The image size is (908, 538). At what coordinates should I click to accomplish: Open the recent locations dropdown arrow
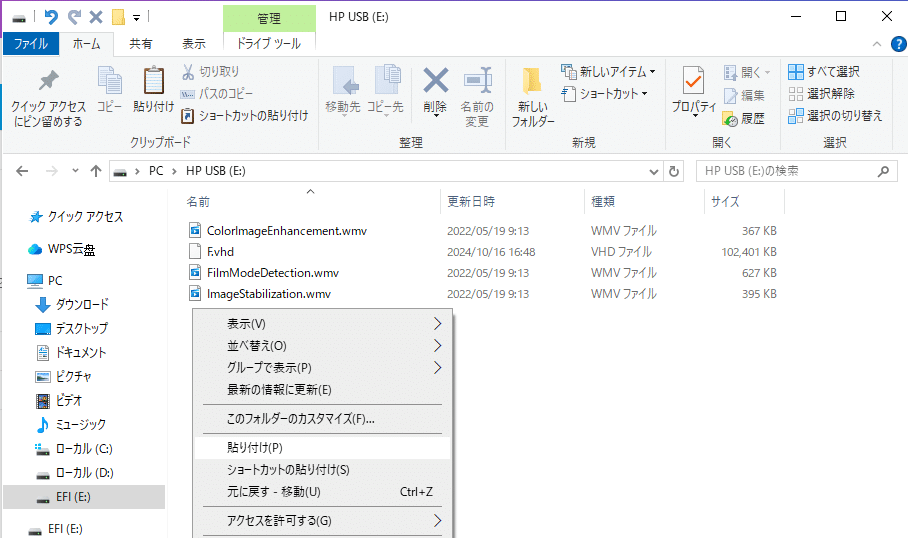(x=75, y=171)
